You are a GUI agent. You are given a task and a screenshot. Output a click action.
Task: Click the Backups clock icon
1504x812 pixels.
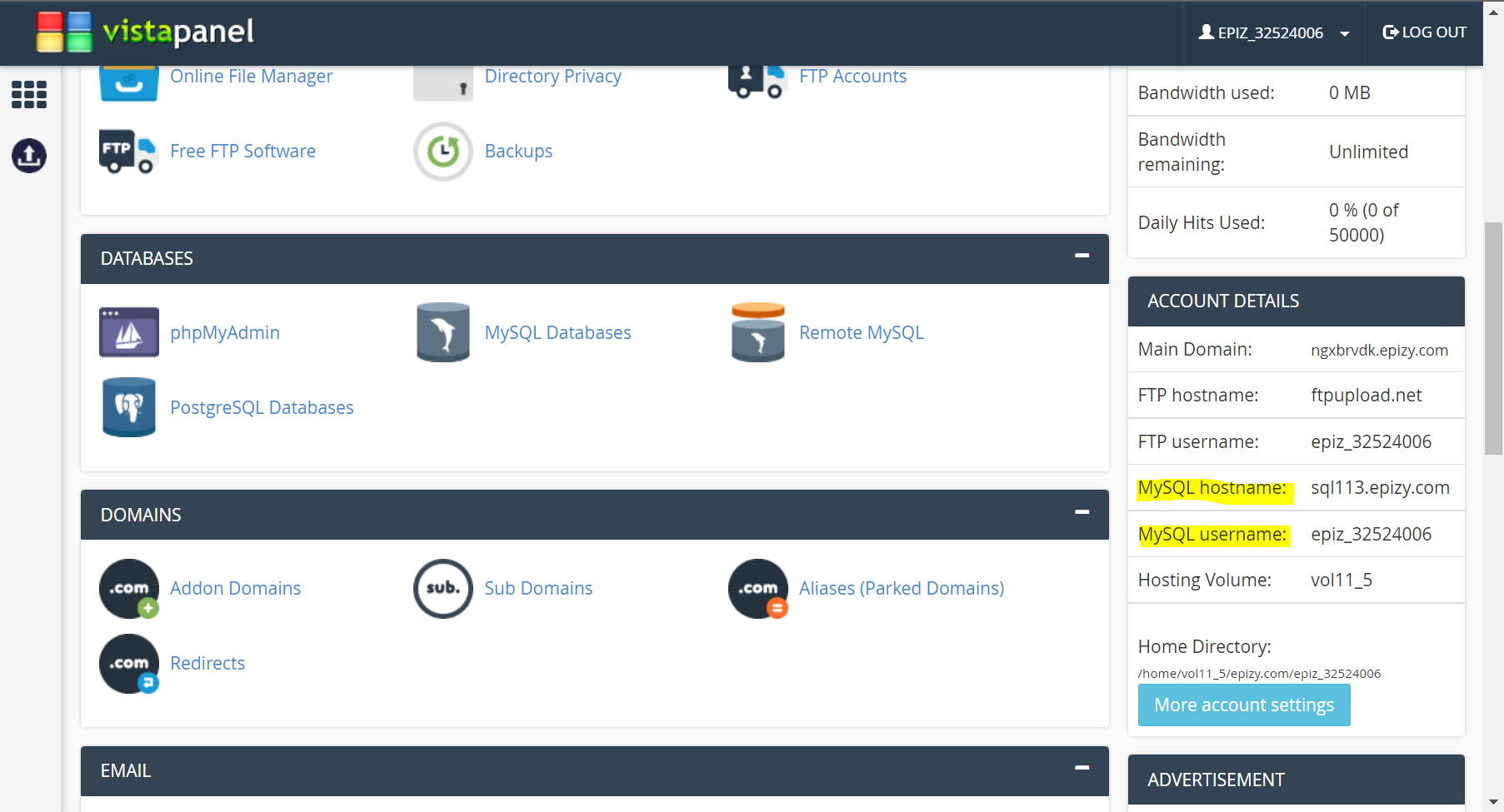pyautogui.click(x=443, y=152)
